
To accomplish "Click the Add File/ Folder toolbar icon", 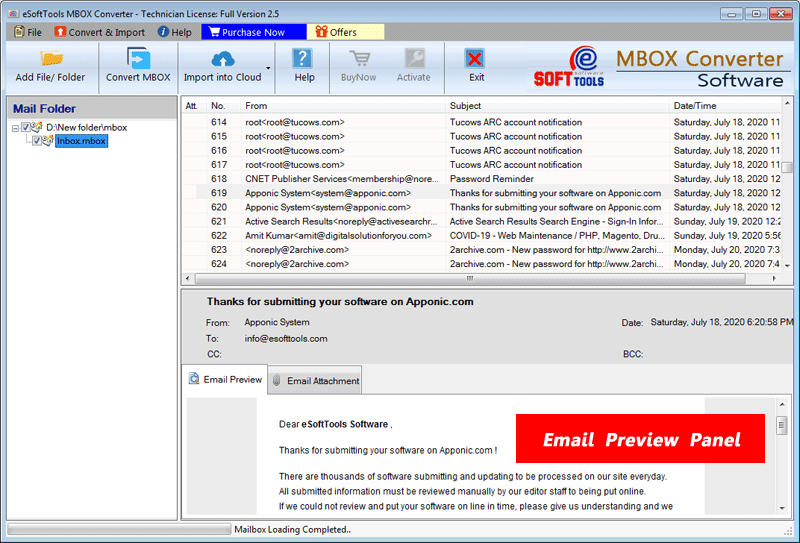I will tap(51, 59).
